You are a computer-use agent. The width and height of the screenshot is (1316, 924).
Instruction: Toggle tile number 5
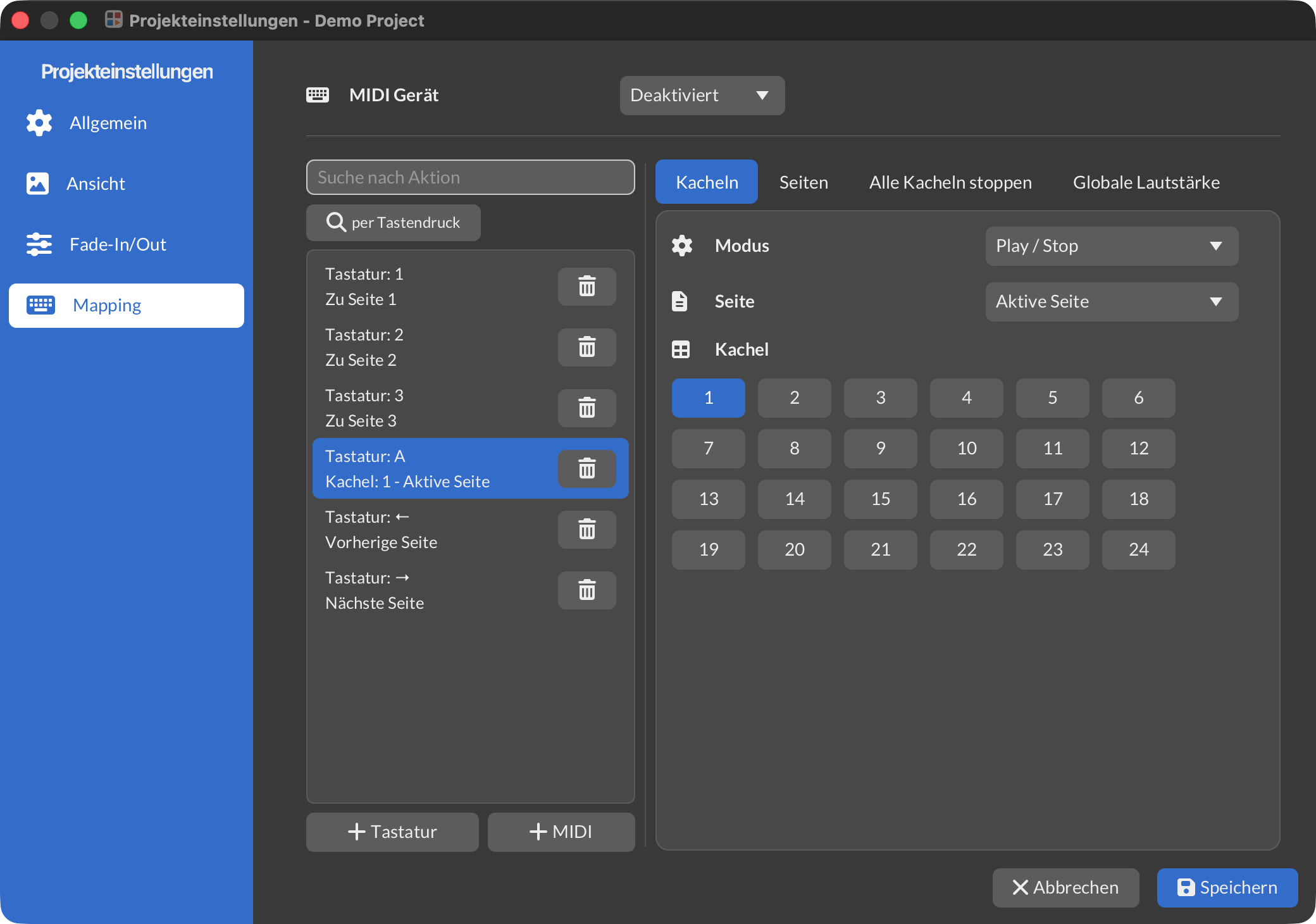[1053, 398]
